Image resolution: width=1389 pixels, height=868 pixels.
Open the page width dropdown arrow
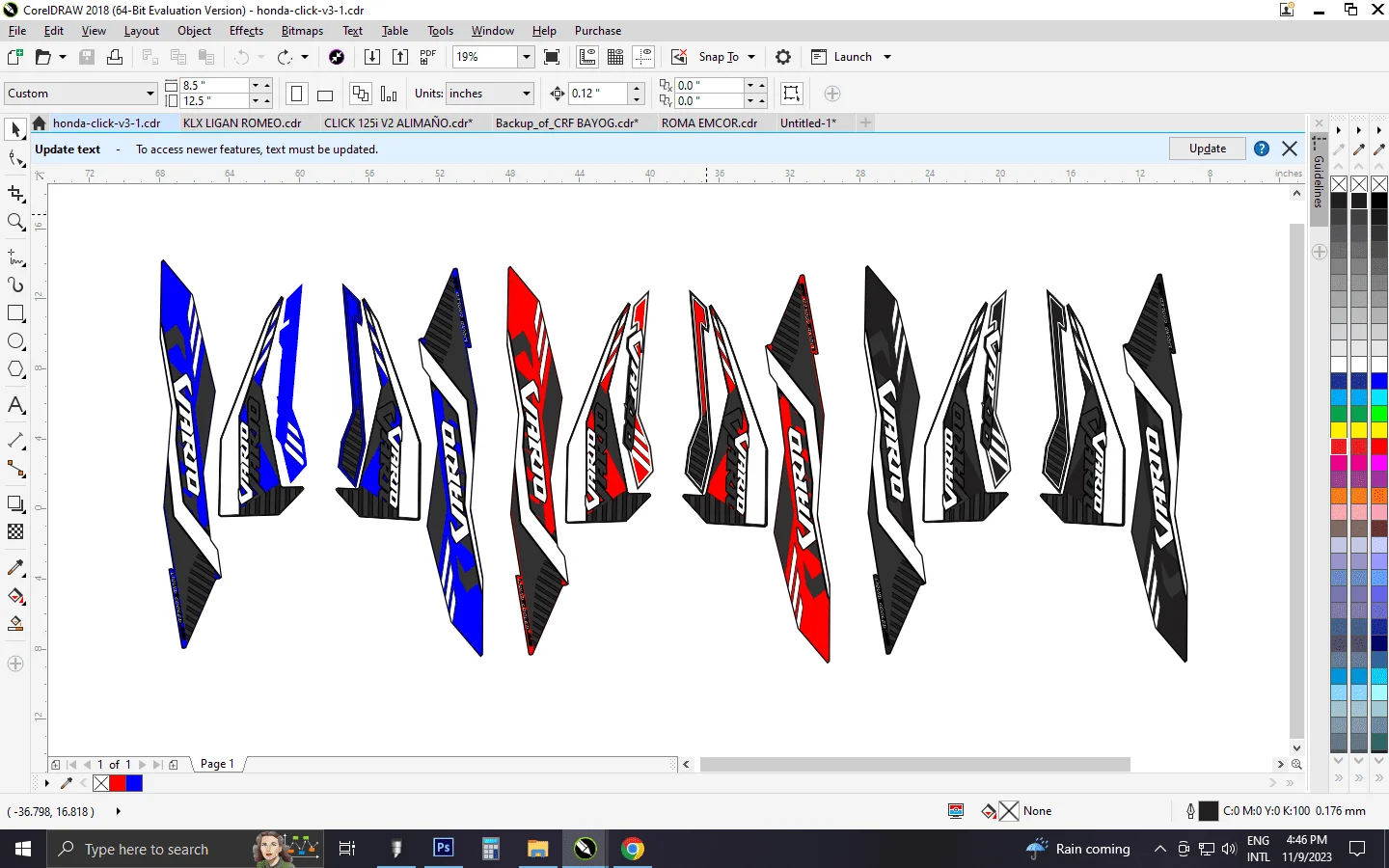256,85
